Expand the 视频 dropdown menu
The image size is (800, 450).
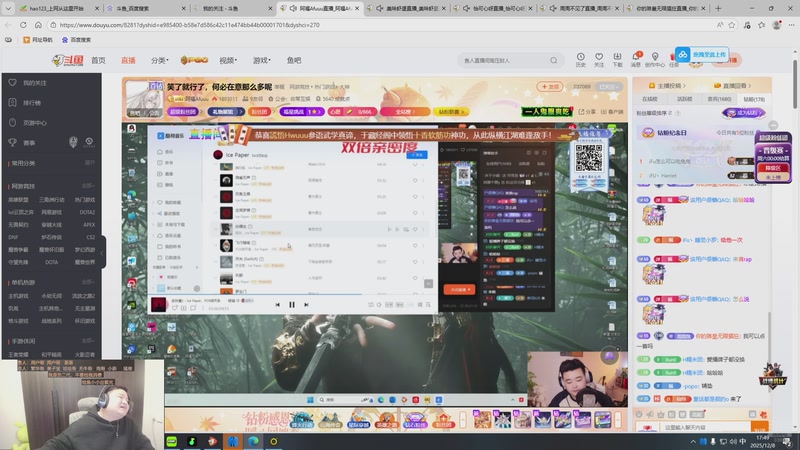[x=228, y=60]
